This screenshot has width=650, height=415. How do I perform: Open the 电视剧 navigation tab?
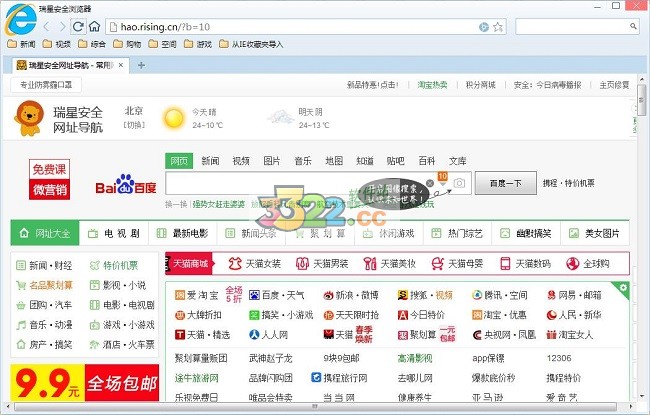point(114,233)
